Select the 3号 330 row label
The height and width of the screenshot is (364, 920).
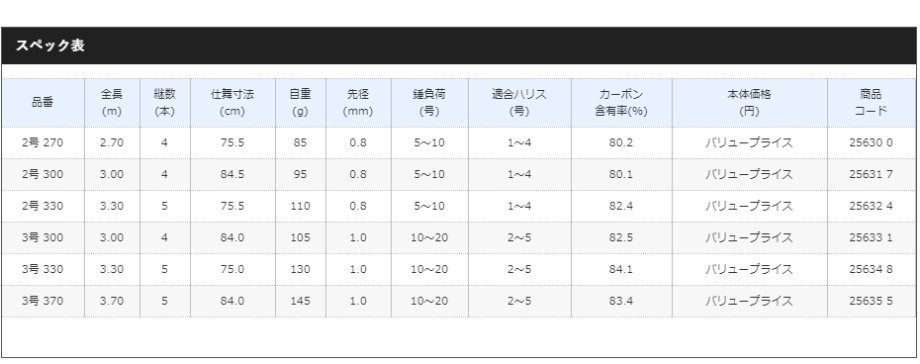(x=43, y=269)
